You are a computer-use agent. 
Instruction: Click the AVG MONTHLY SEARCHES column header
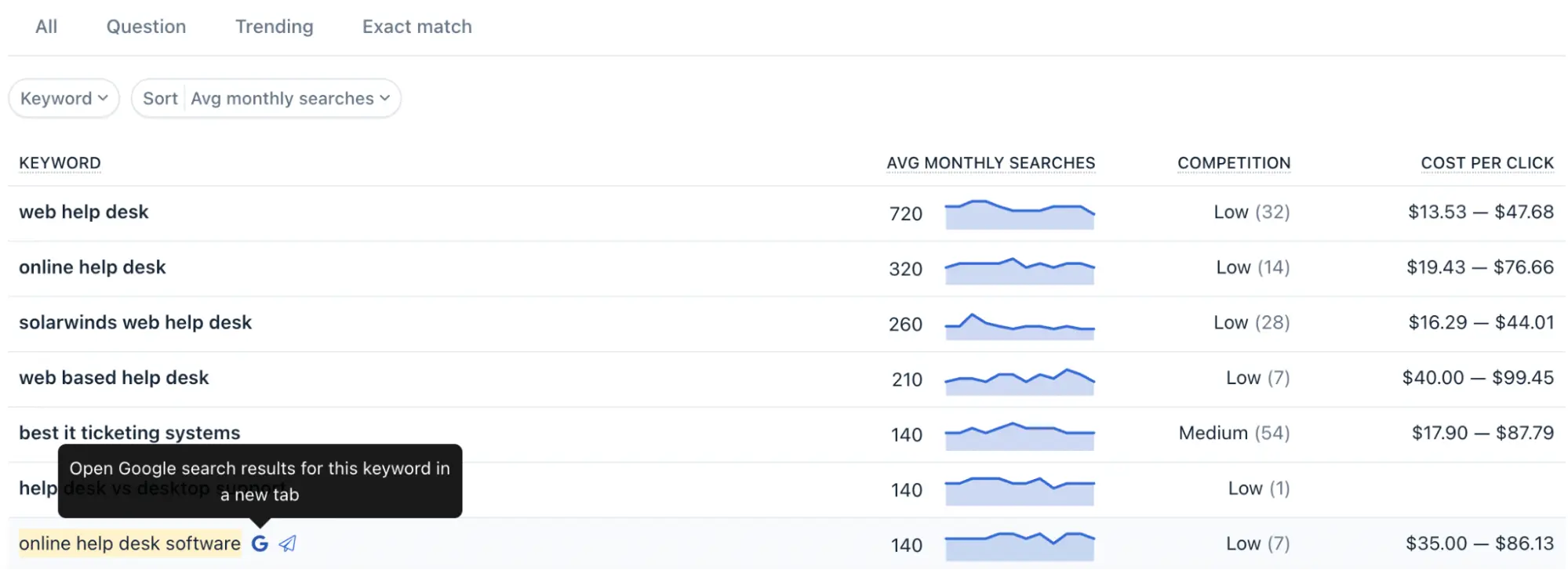(991, 163)
